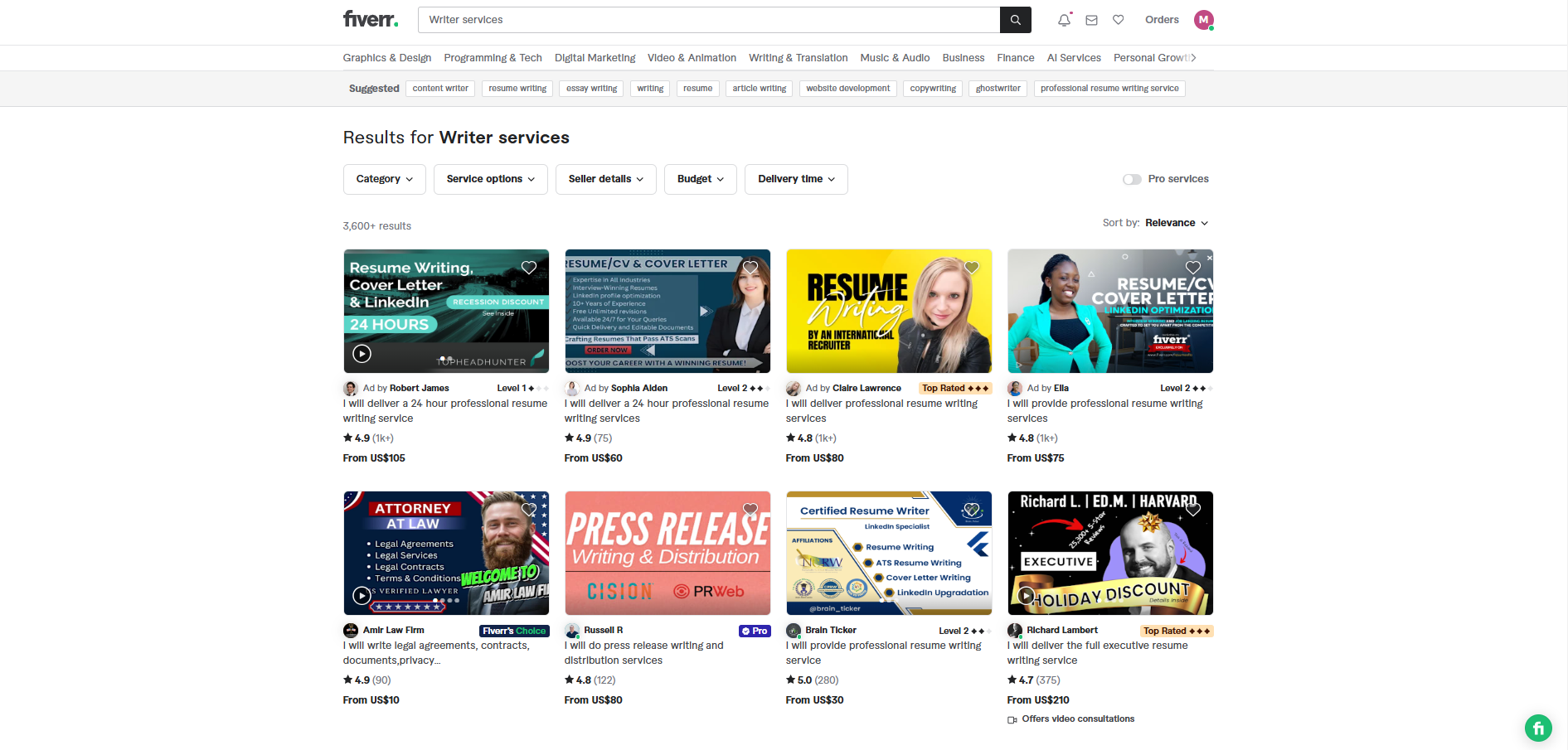Favorite Claire Lawrence's resume gig
This screenshot has width=1568, height=750.
(x=971, y=268)
